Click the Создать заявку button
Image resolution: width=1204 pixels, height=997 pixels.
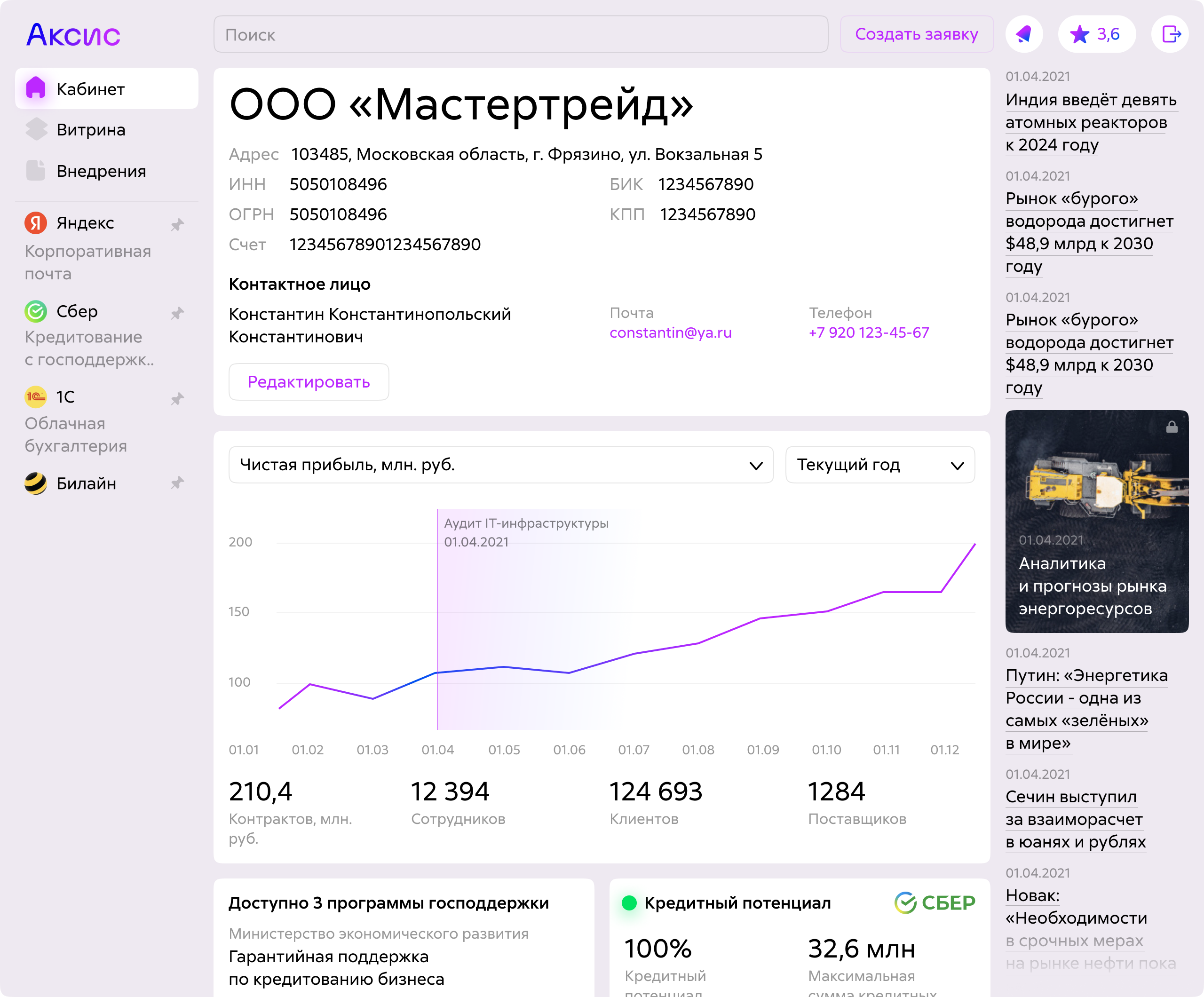coord(916,34)
